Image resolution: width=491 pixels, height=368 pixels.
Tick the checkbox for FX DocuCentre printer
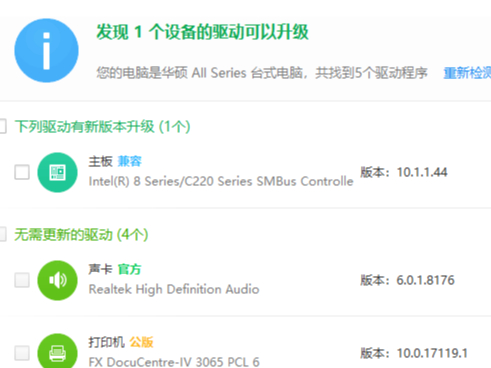(22, 353)
